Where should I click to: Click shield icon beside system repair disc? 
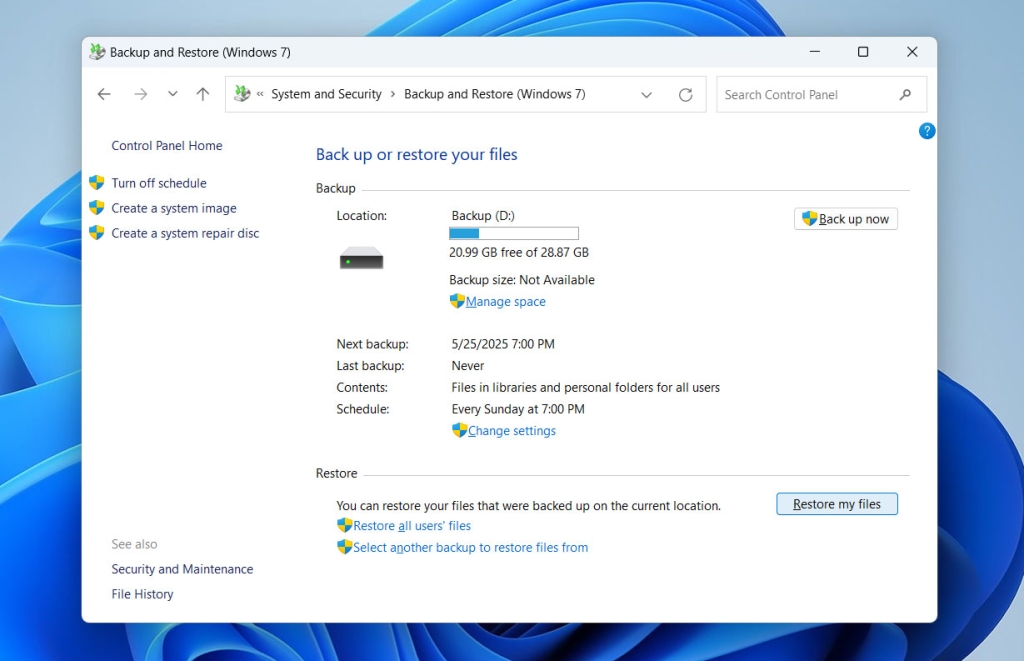click(97, 233)
